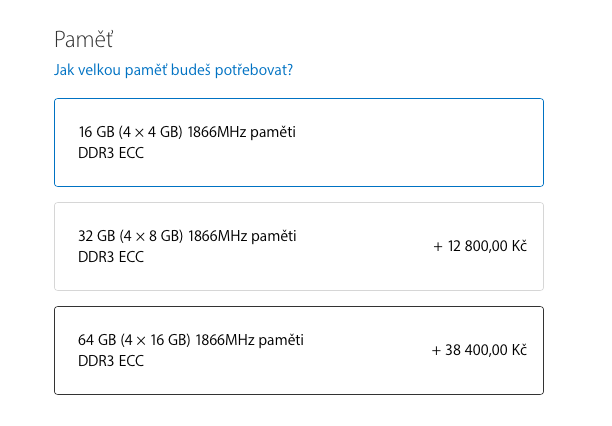Click the + 38 400,00 Kč price label
The image size is (612, 426).
pos(479,350)
